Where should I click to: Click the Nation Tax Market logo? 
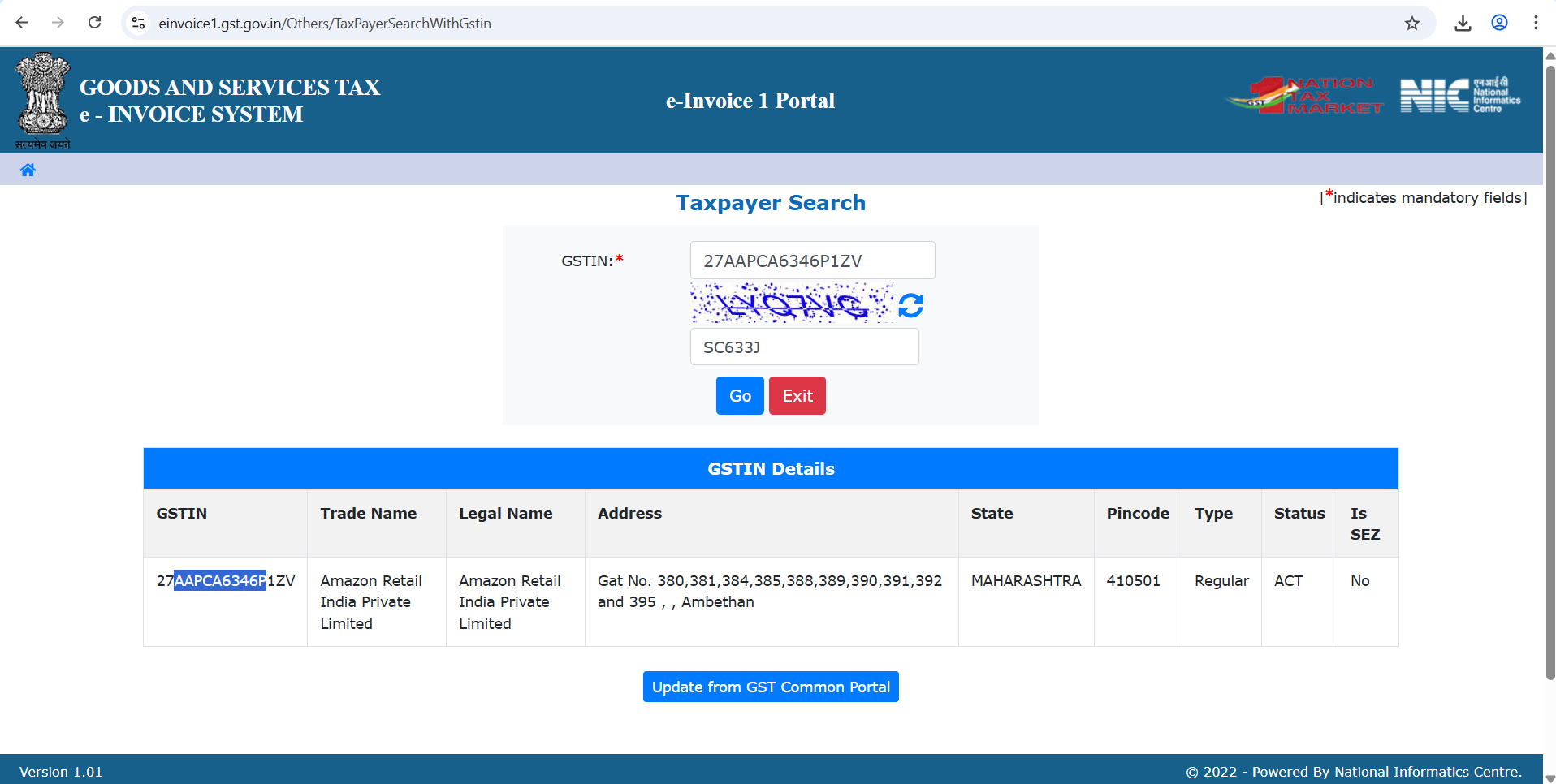1304,96
